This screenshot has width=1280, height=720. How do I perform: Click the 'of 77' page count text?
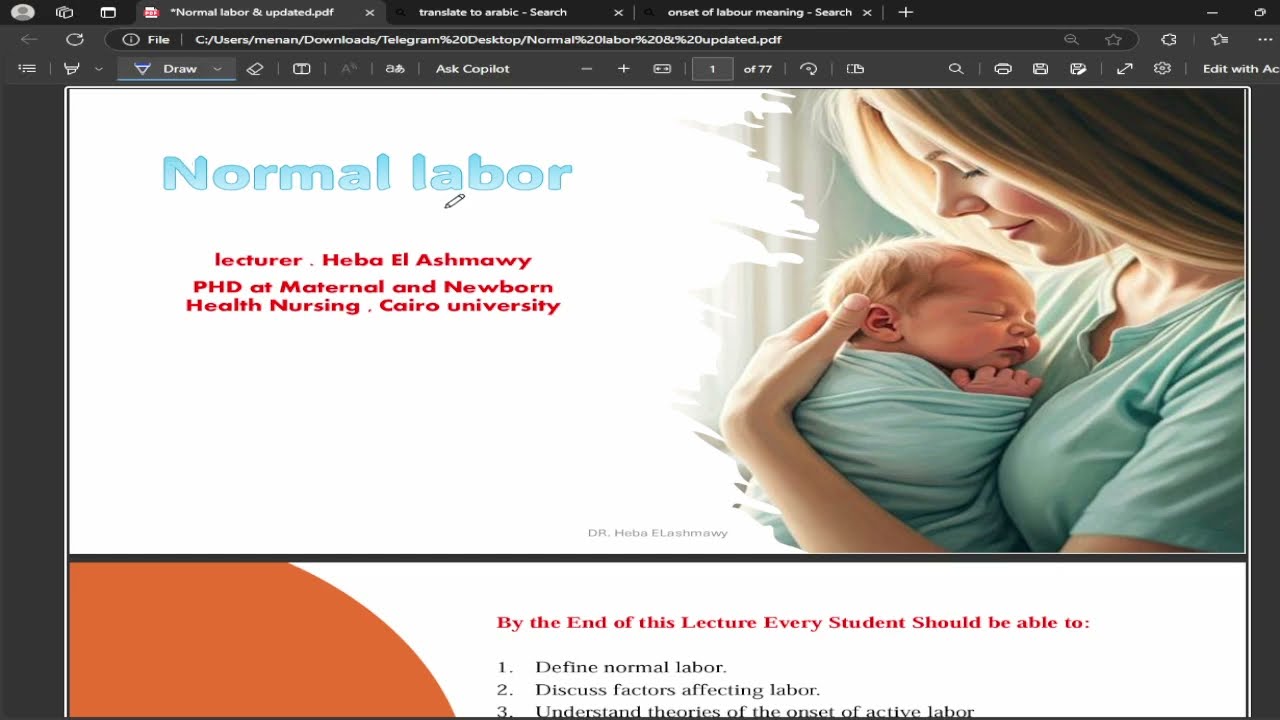pyautogui.click(x=758, y=69)
